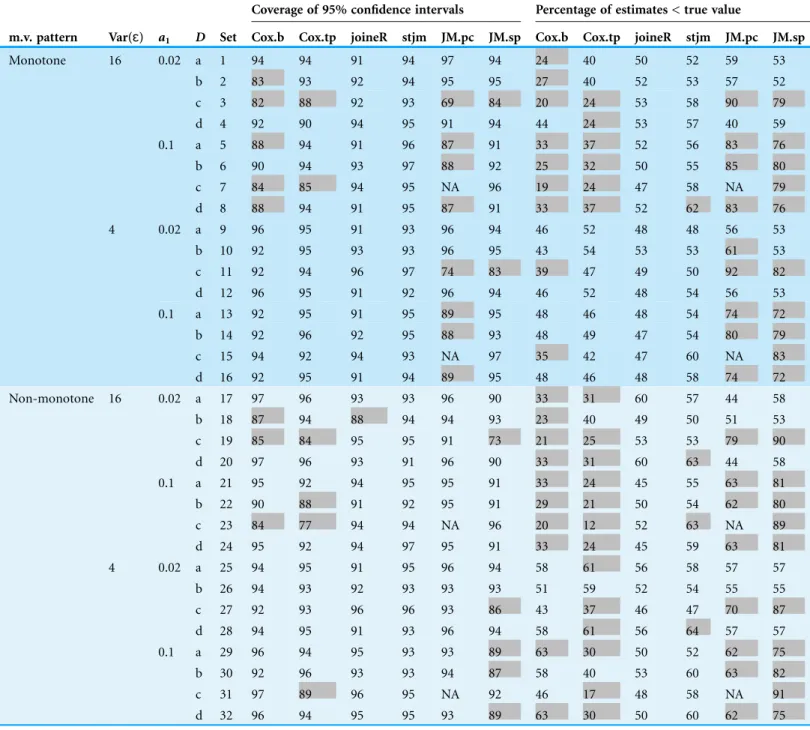Click a1 value 0.1 in Set 5 row
Viewport: 810px width, 730px height.
166,145
